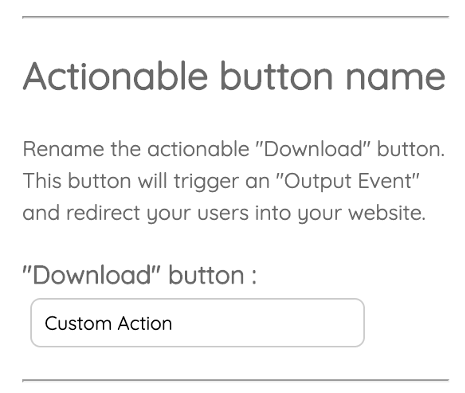Screen dimensions: 465x393
Task: Click the bottom horizontal divider line
Action: 235,380
